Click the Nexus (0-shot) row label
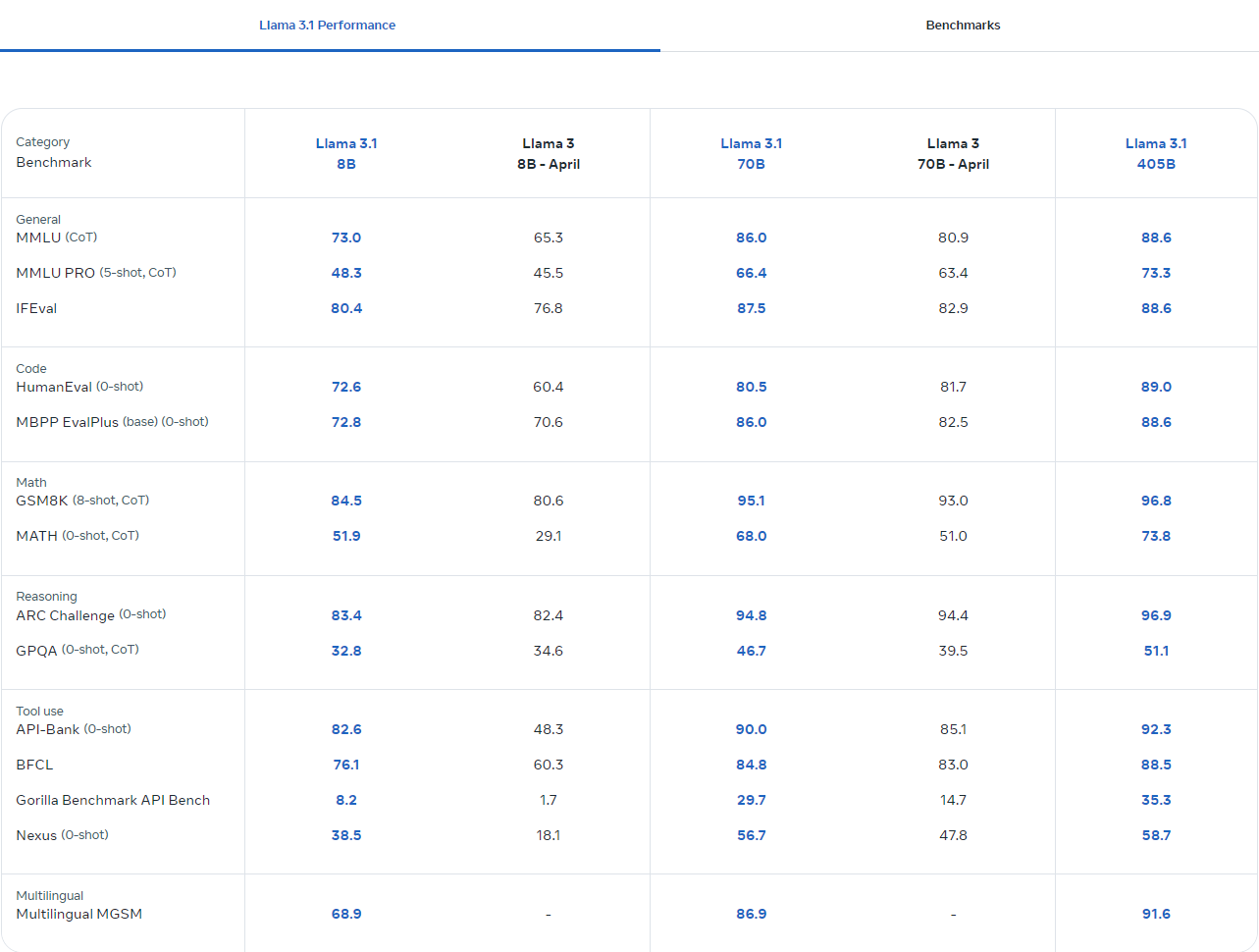This screenshot has height=952, width=1259. [62, 835]
